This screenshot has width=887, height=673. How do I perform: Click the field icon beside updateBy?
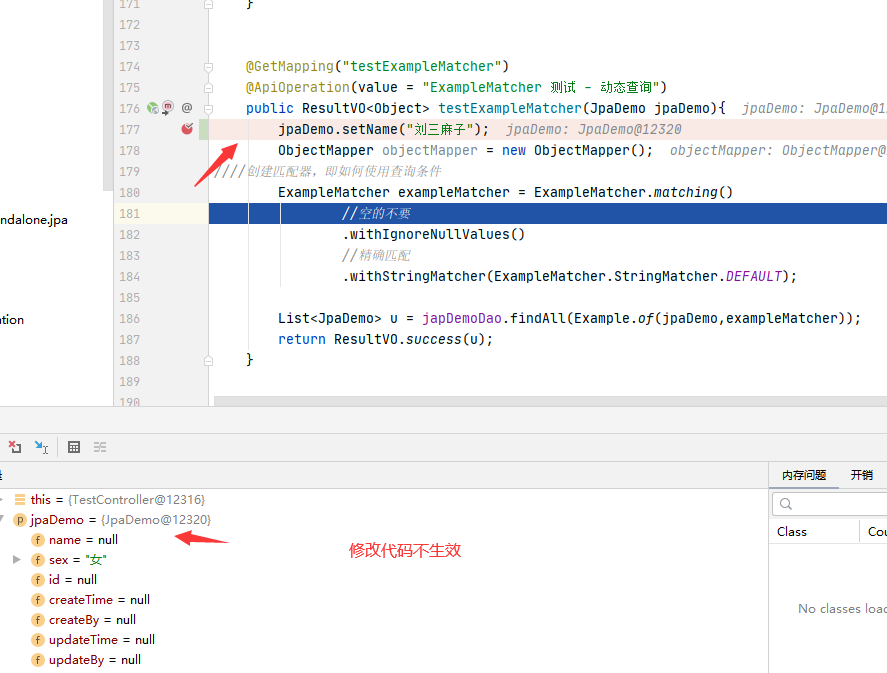[37, 659]
